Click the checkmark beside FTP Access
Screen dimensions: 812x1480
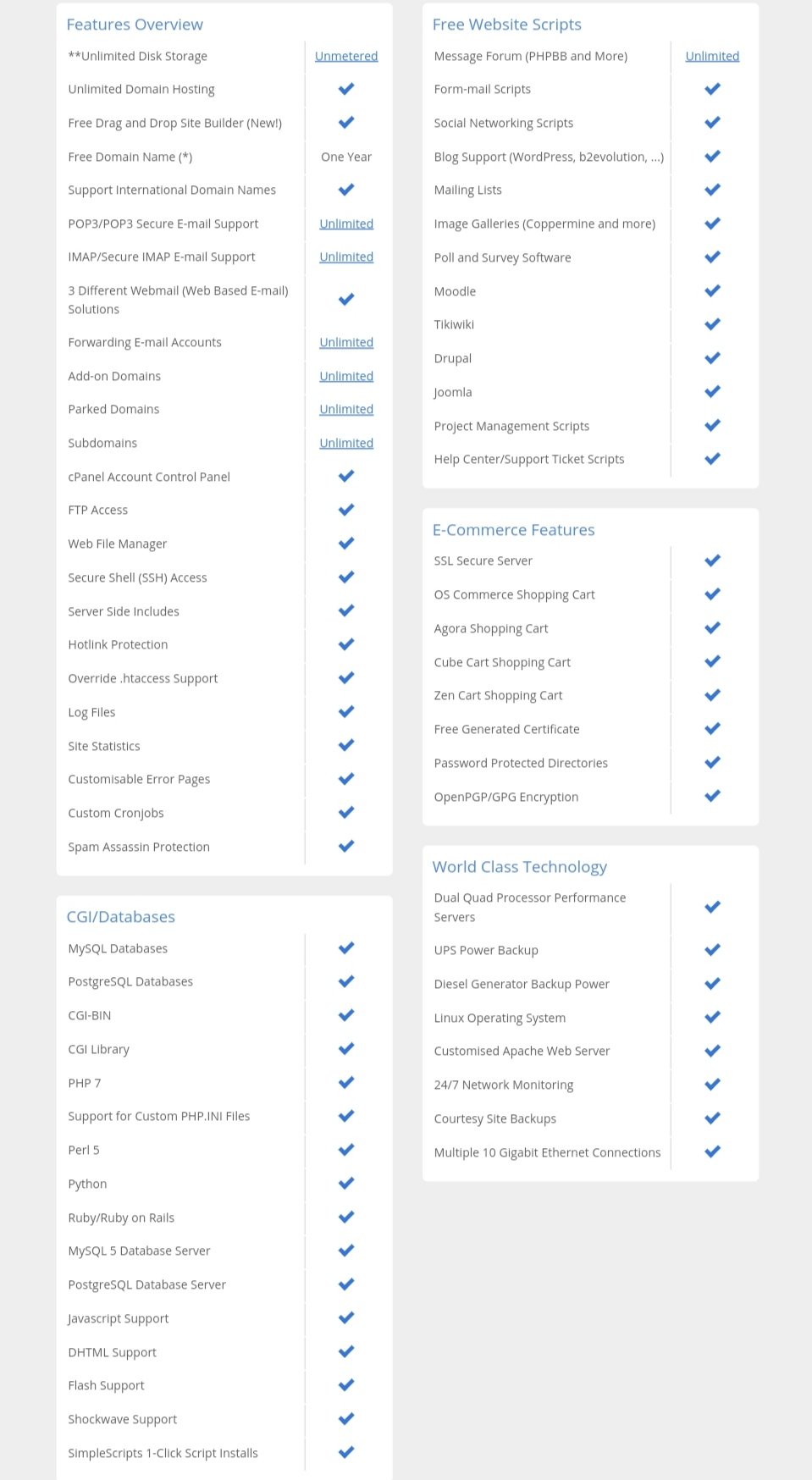point(346,510)
